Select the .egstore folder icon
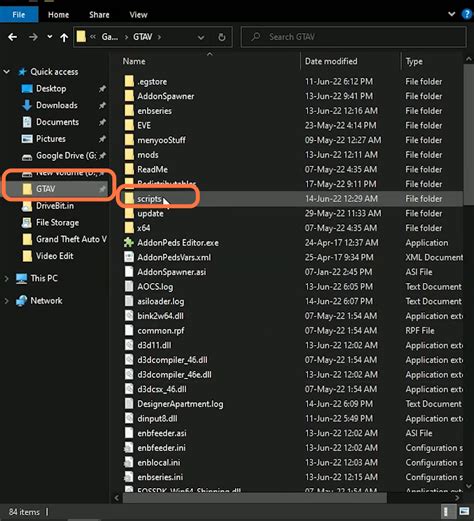This screenshot has width=474, height=521. 129,81
